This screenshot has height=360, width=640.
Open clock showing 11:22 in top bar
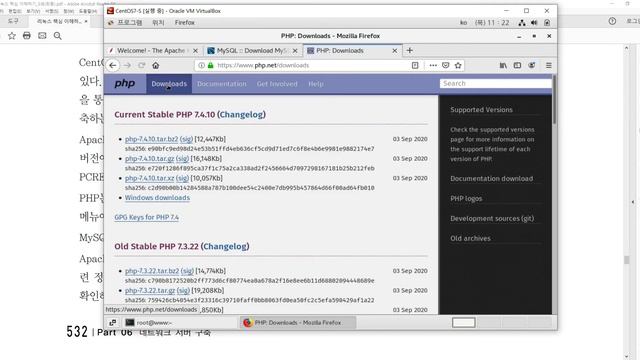click(492, 23)
